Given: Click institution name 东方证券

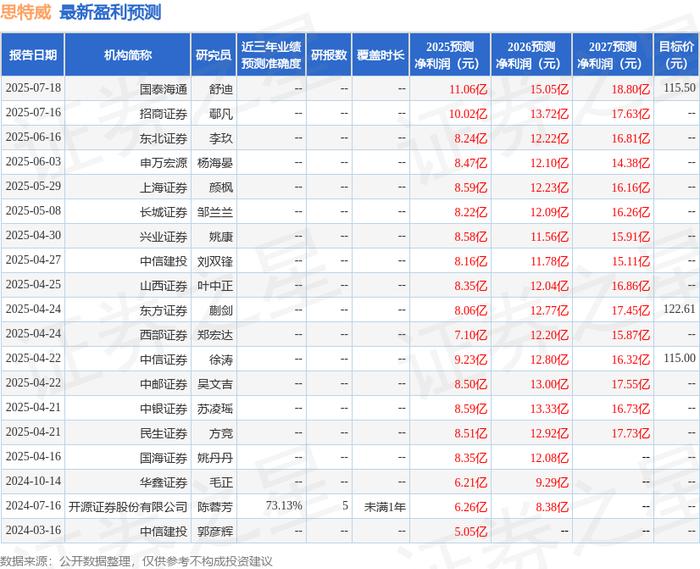Looking at the screenshot, I should coord(163,310).
